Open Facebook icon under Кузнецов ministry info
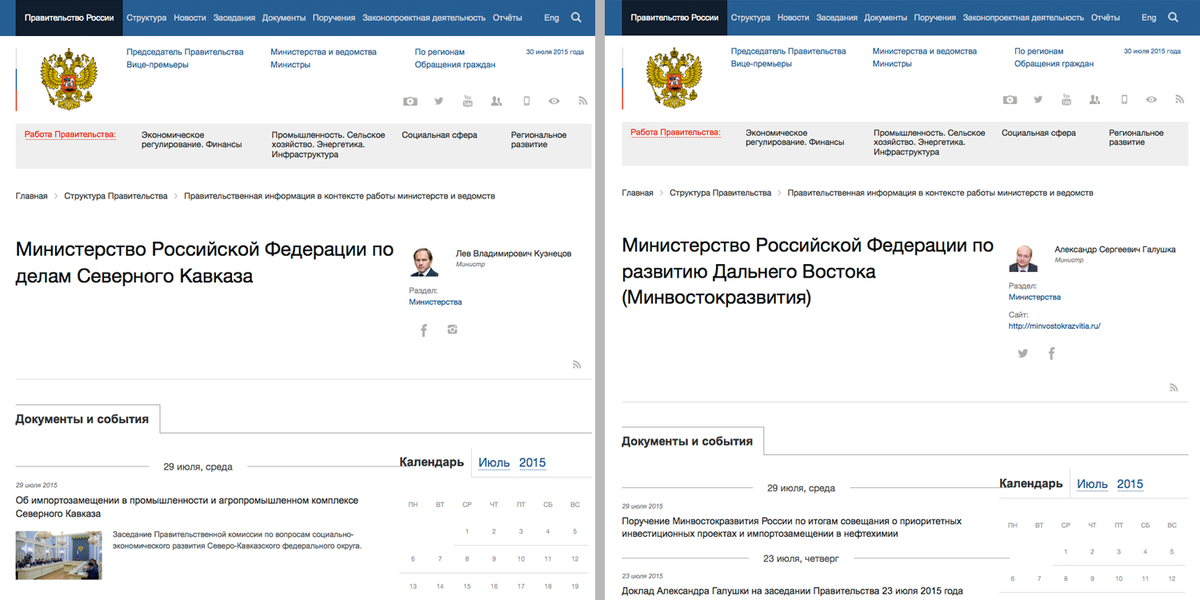The width and height of the screenshot is (1200, 600). 424,330
